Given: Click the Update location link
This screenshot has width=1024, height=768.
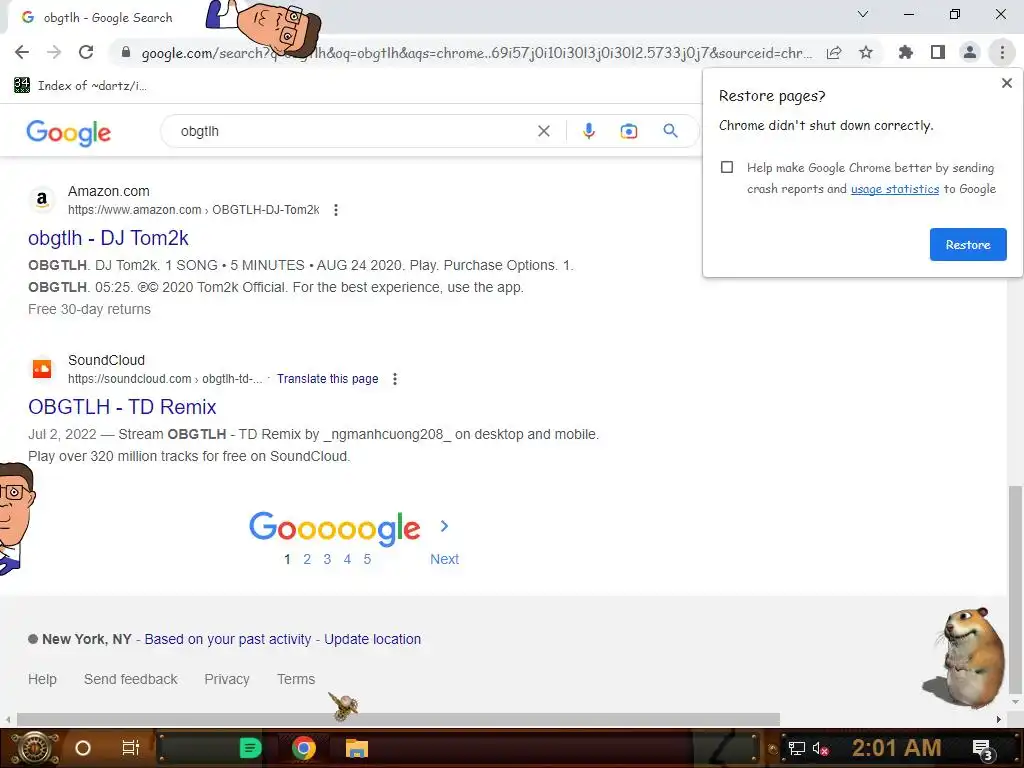Looking at the screenshot, I should 372,639.
